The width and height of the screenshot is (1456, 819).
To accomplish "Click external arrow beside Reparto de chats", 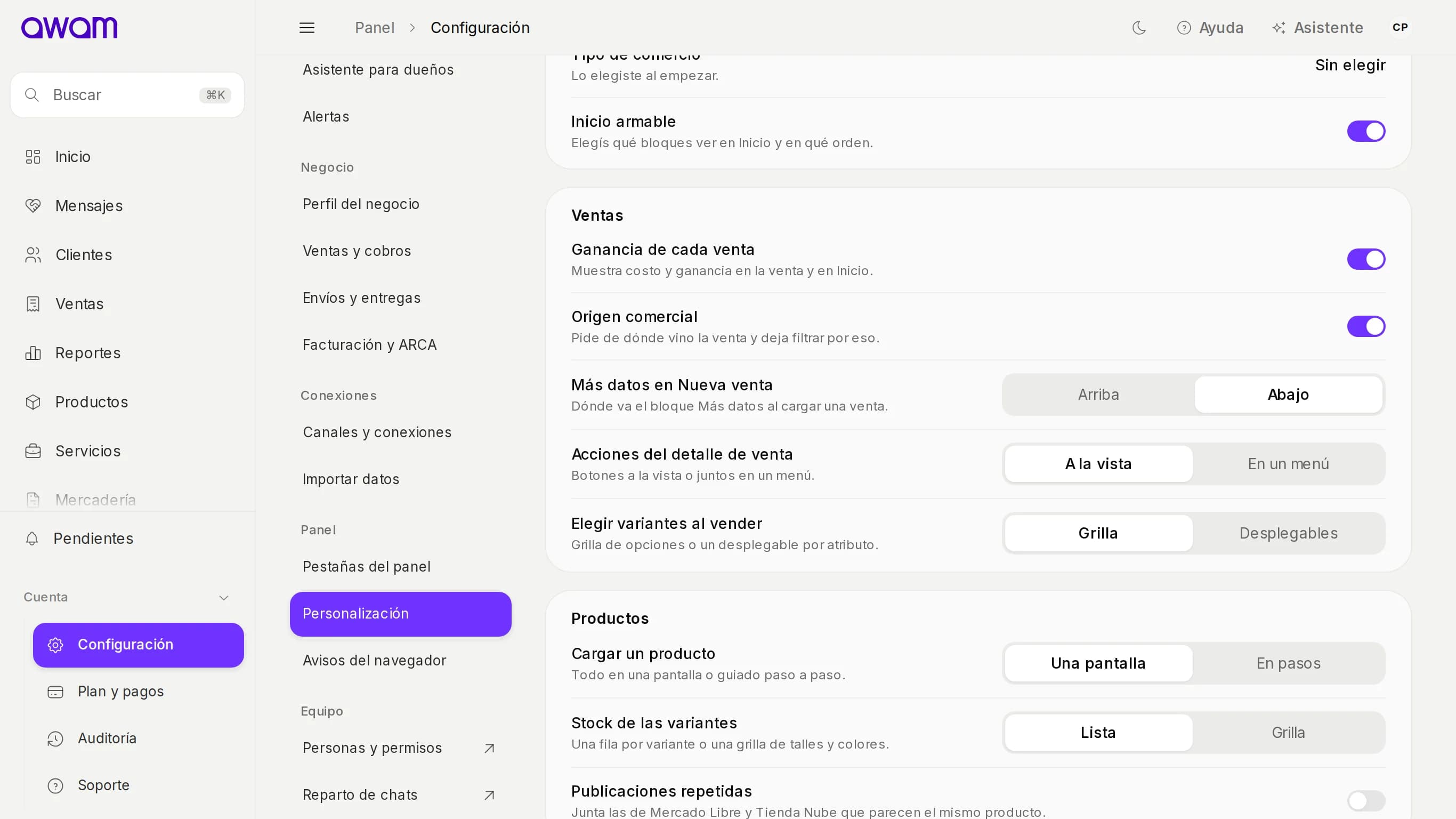I will point(489,795).
